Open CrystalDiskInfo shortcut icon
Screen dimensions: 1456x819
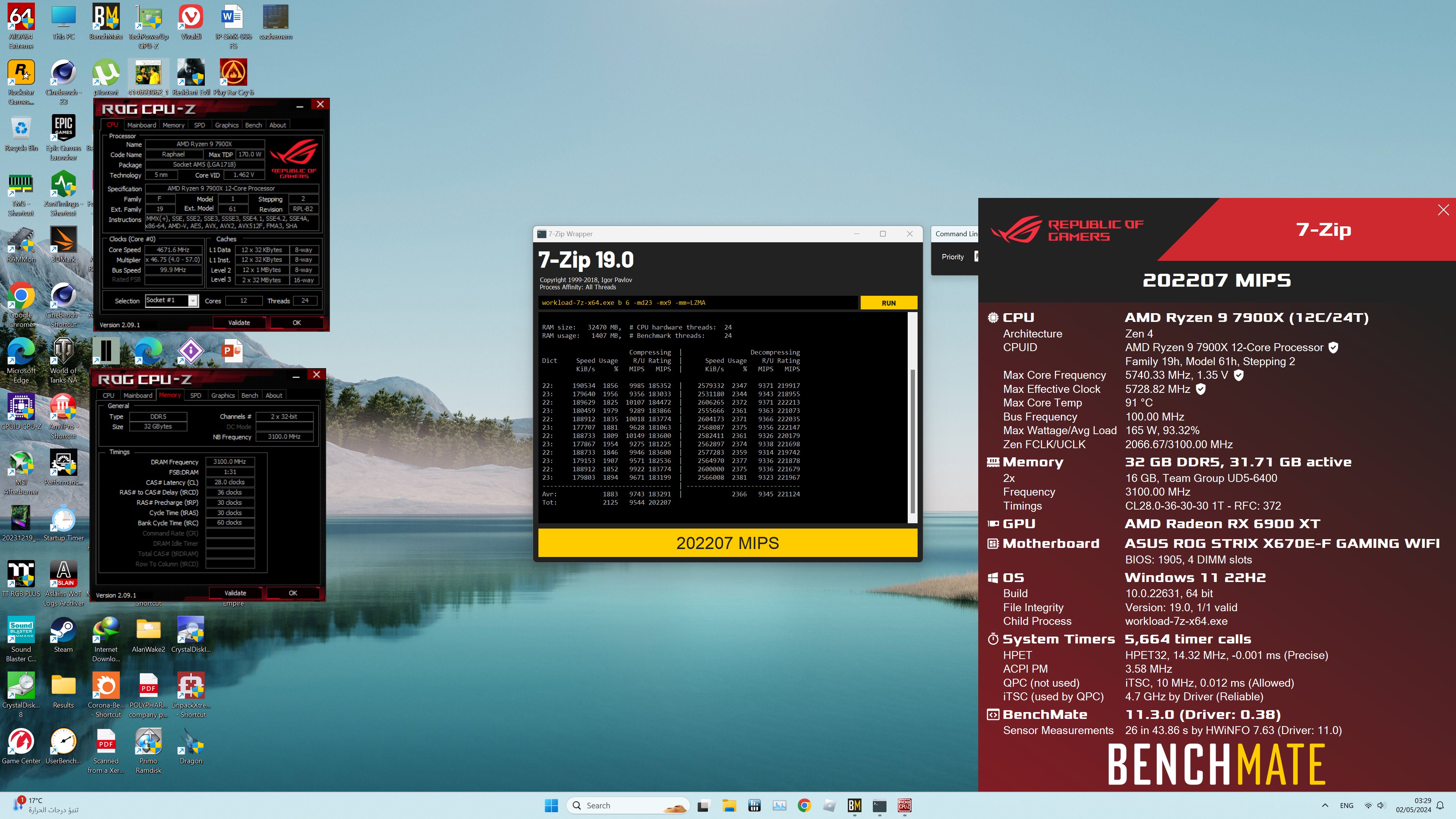coord(190,635)
